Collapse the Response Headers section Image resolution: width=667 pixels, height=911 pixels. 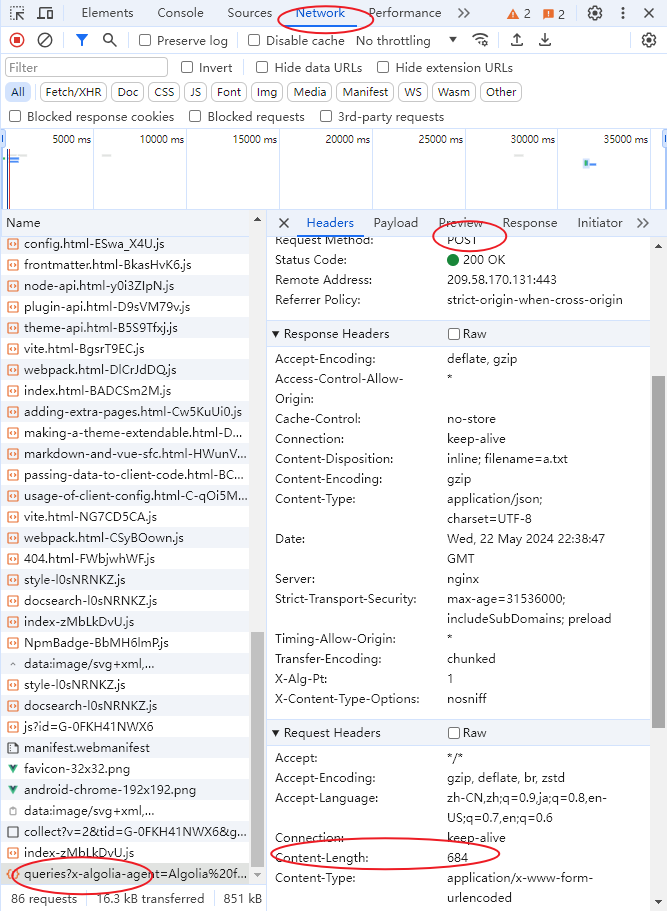276,334
